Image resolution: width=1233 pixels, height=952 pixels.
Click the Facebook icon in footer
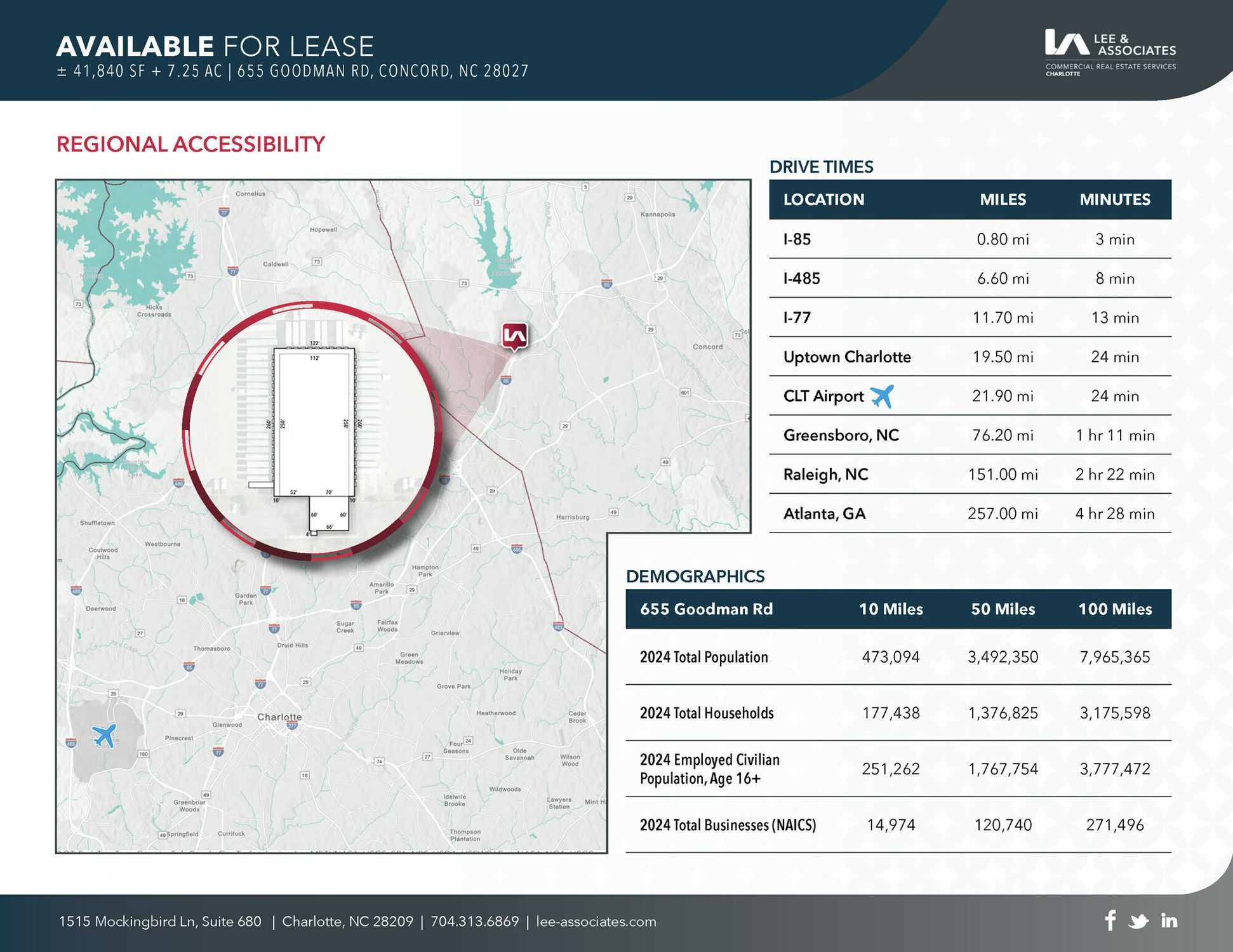pos(1110,920)
